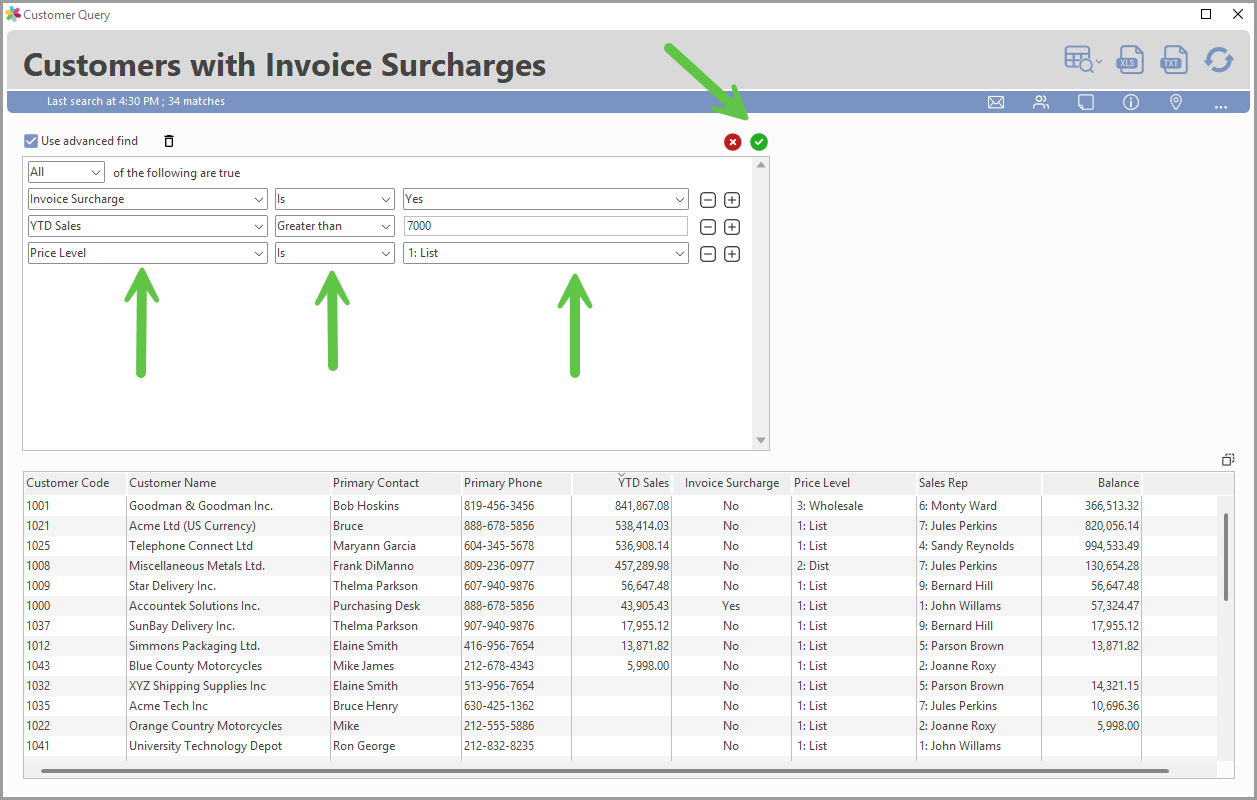Remove the Price Level condition row
The width and height of the screenshot is (1257, 800).
click(x=707, y=254)
